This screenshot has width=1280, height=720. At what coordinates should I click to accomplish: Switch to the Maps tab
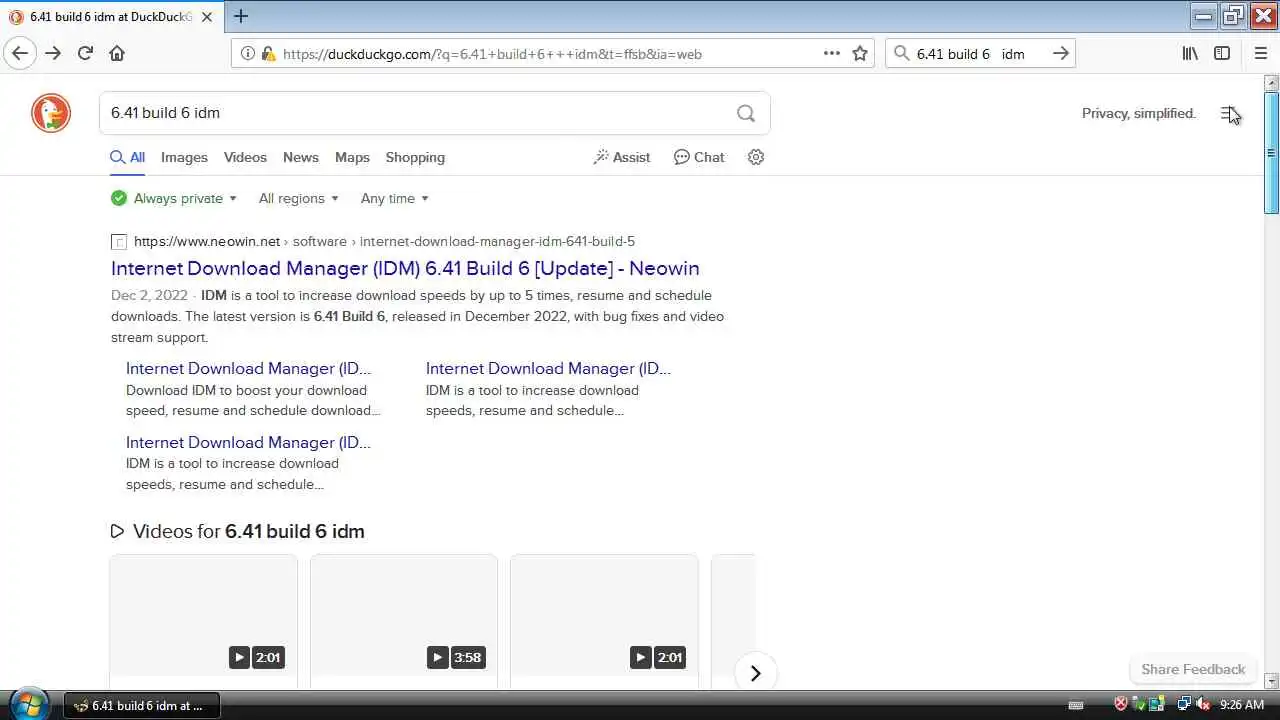point(352,157)
